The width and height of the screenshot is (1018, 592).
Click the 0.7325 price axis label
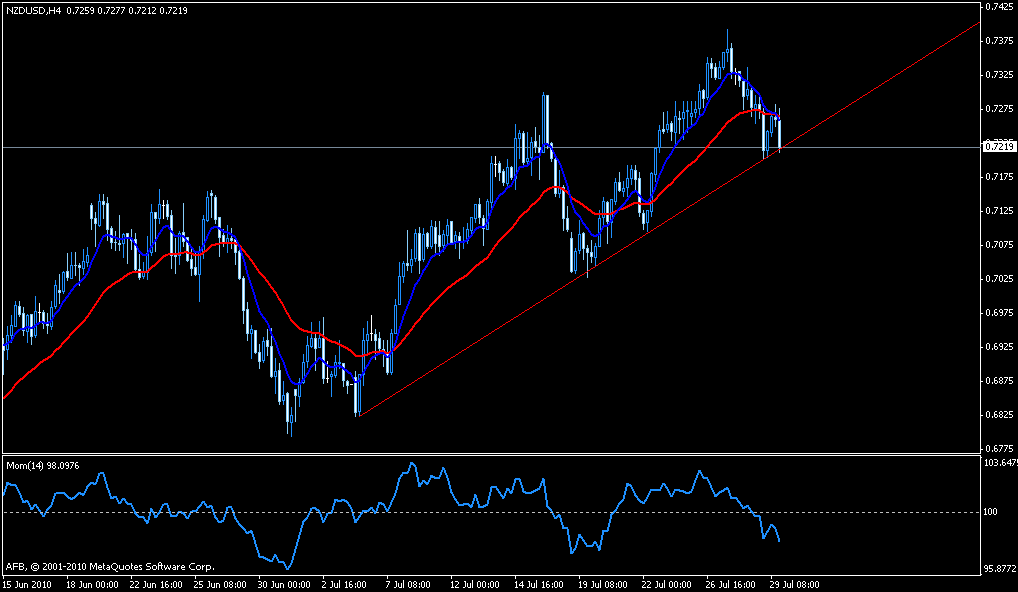click(998, 75)
